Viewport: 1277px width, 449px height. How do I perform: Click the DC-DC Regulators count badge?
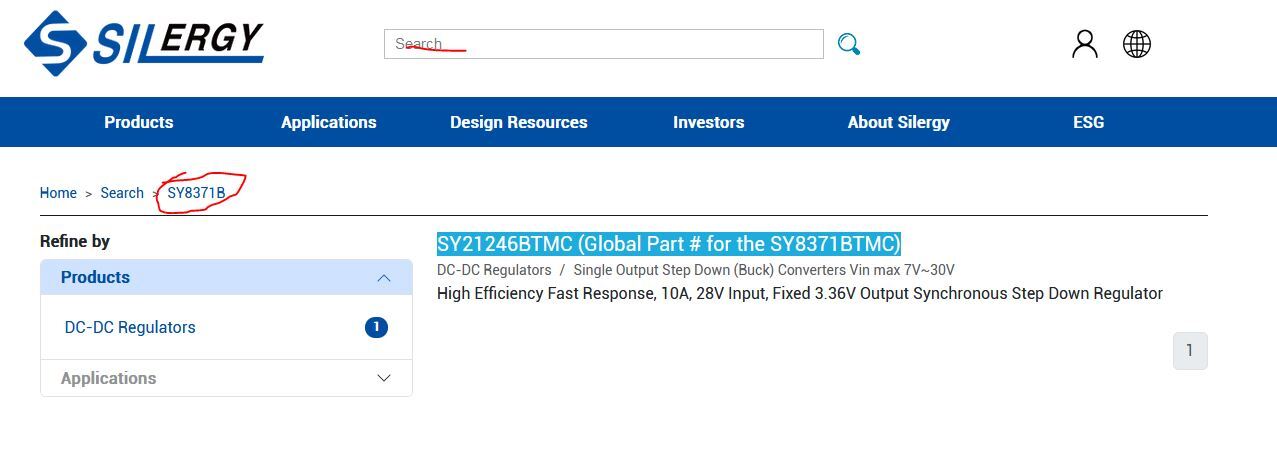(376, 327)
